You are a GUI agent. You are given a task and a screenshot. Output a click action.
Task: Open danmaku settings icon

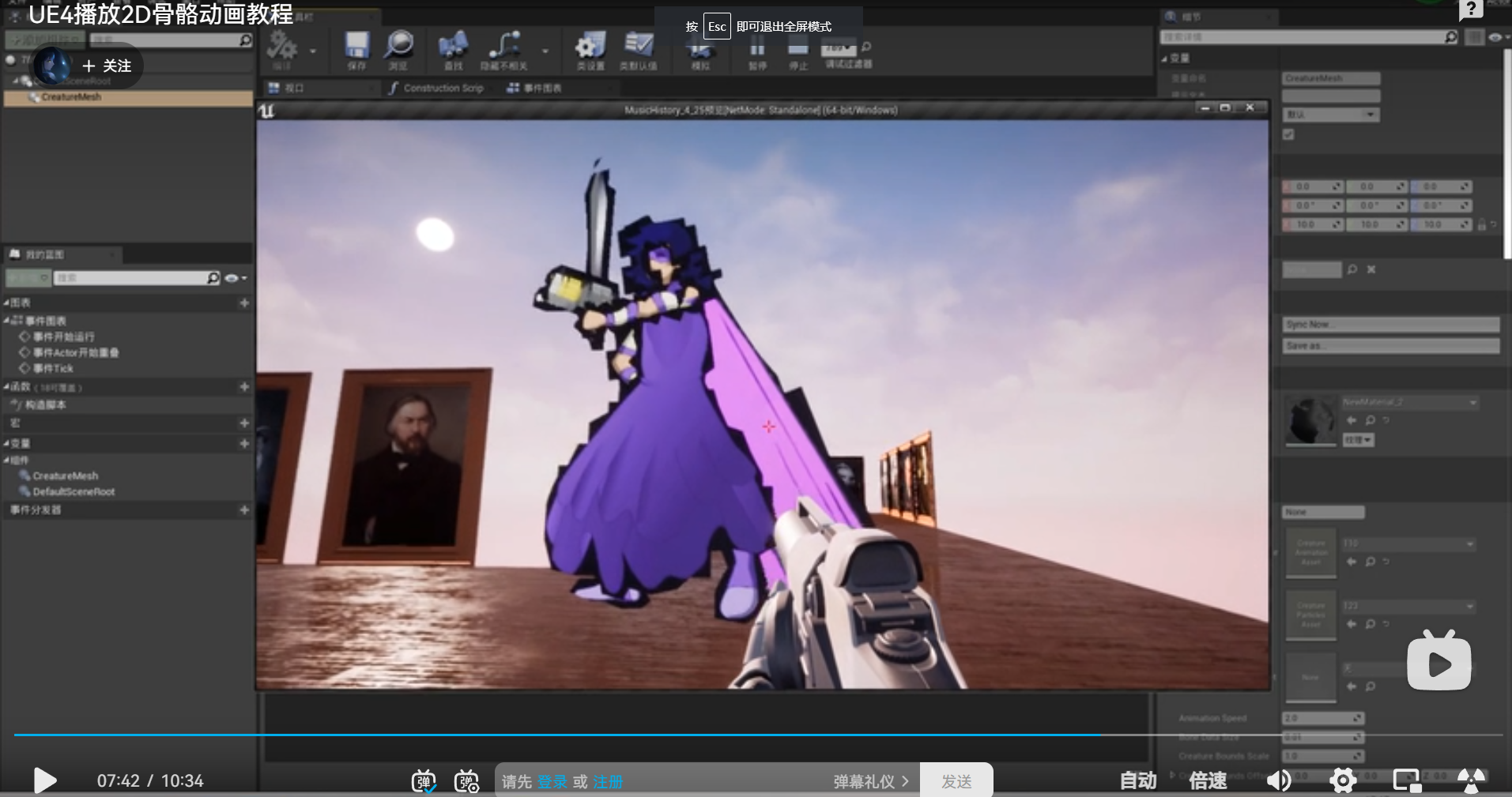(x=466, y=781)
